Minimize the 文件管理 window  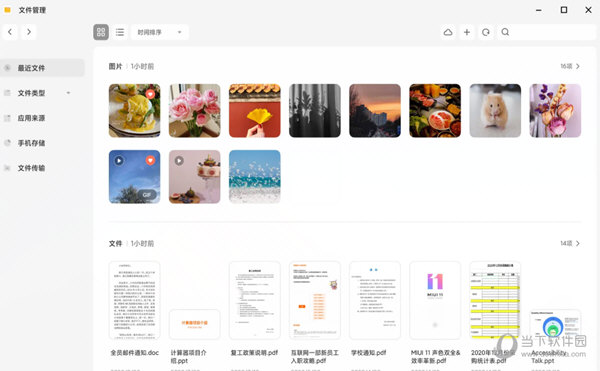[539, 10]
